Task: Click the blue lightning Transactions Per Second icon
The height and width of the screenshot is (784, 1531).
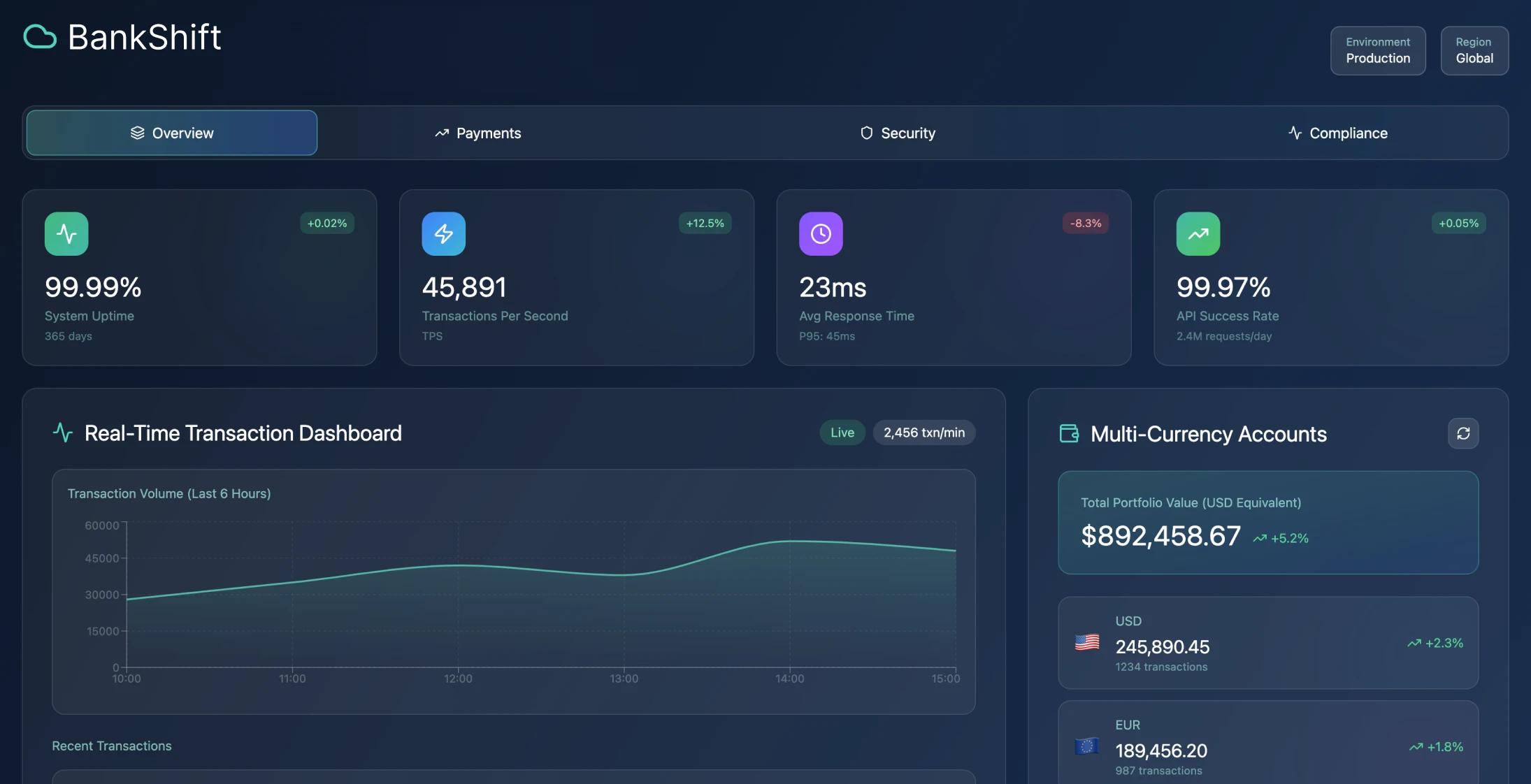Action: [443, 233]
